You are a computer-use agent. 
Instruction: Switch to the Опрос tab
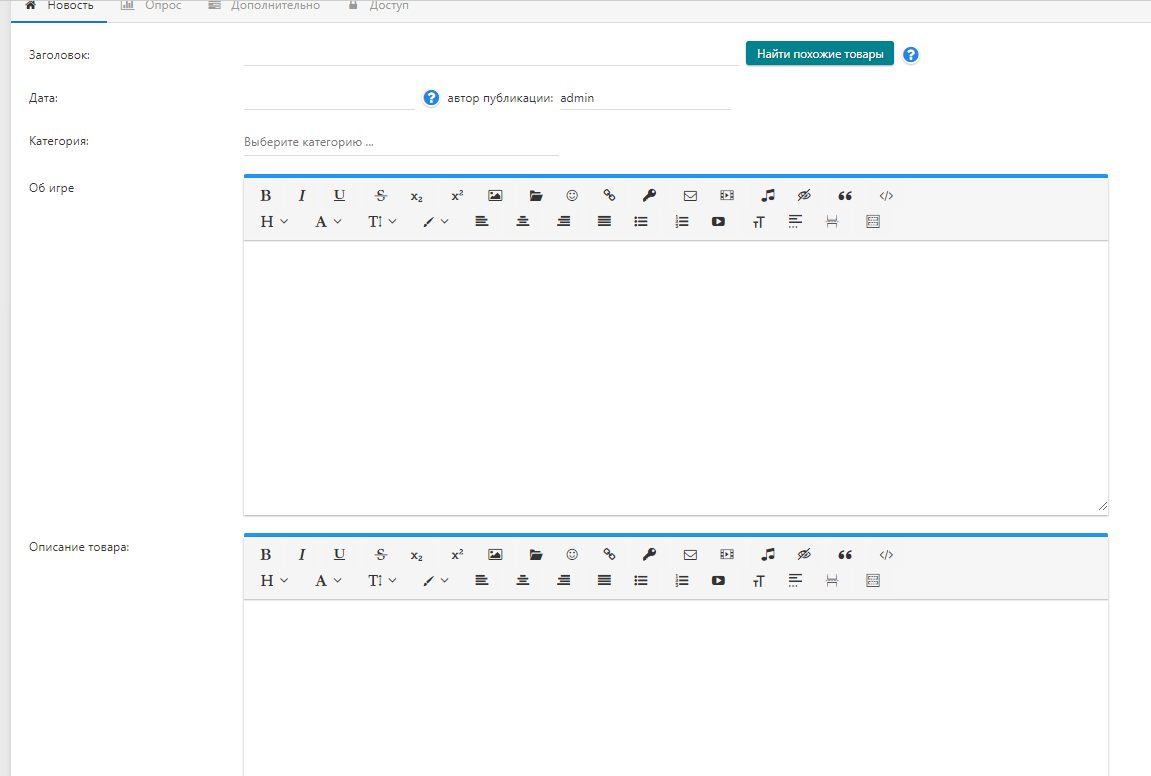click(x=151, y=6)
